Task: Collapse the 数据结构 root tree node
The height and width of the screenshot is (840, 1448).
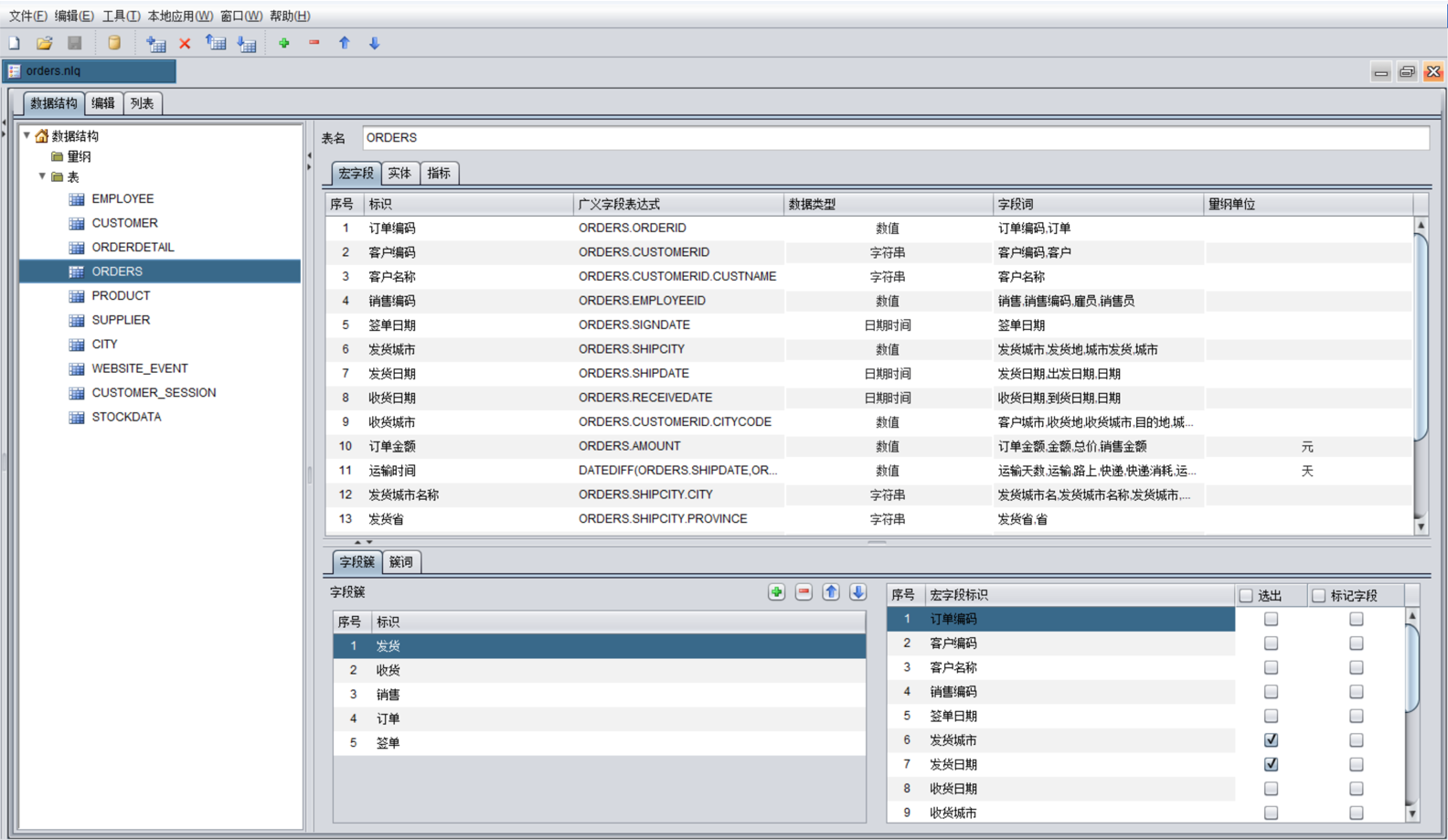Action: pos(27,135)
